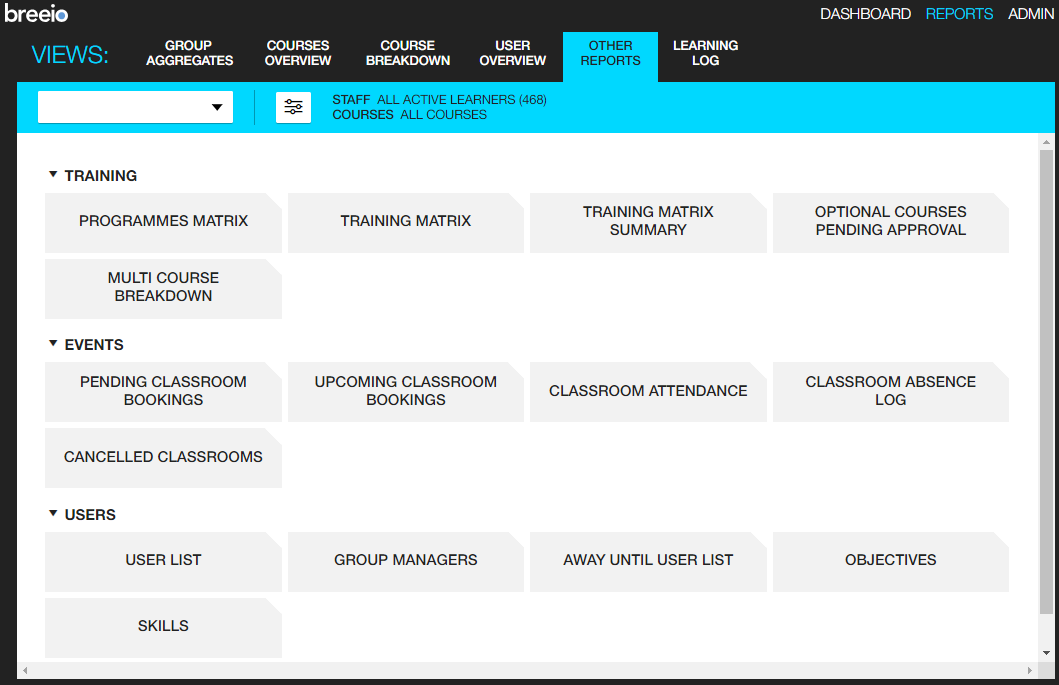The width and height of the screenshot is (1059, 685).
Task: Switch to the Learning Log view
Action: (x=705, y=53)
